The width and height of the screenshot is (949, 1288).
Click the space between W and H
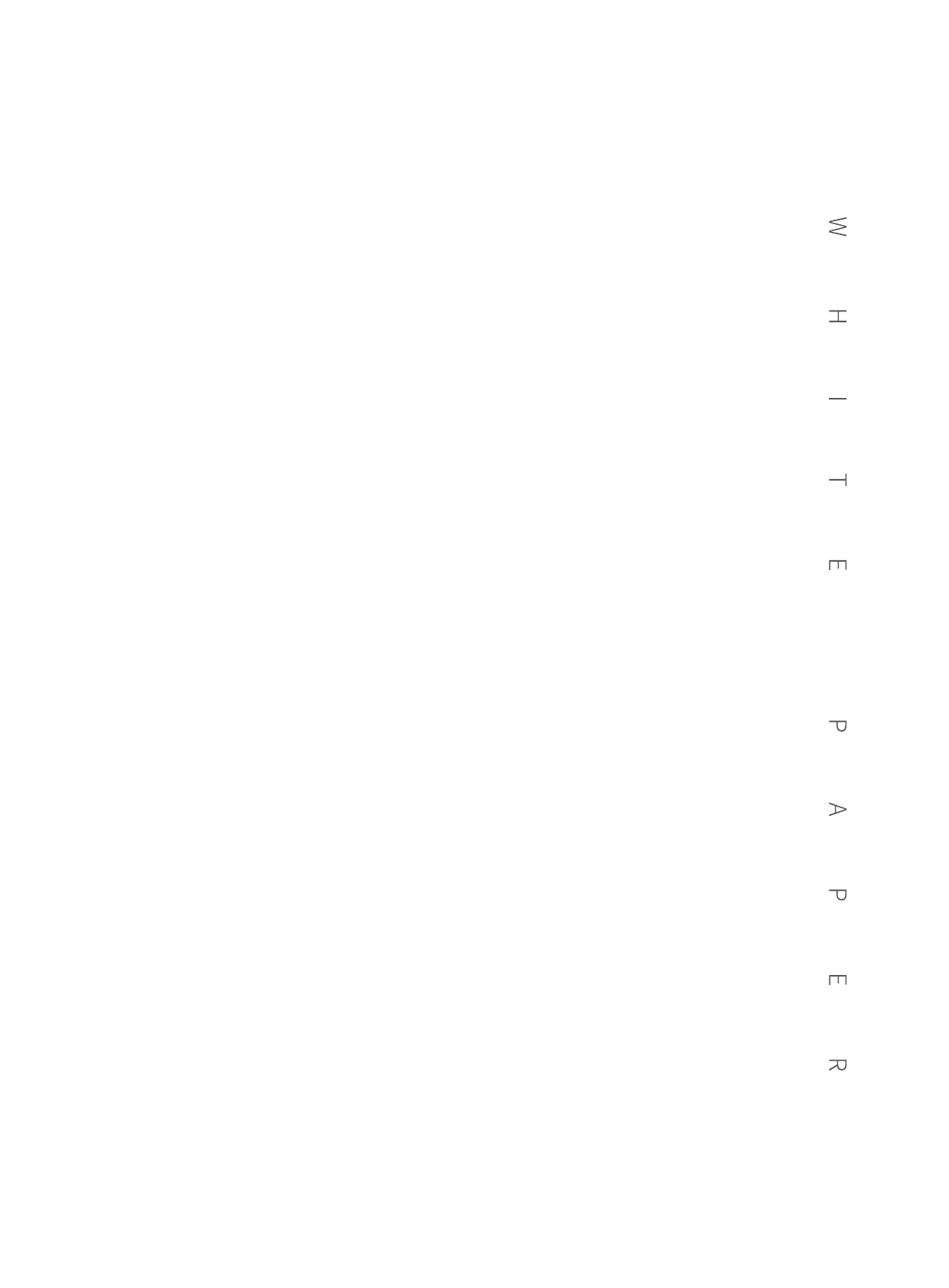tap(837, 272)
